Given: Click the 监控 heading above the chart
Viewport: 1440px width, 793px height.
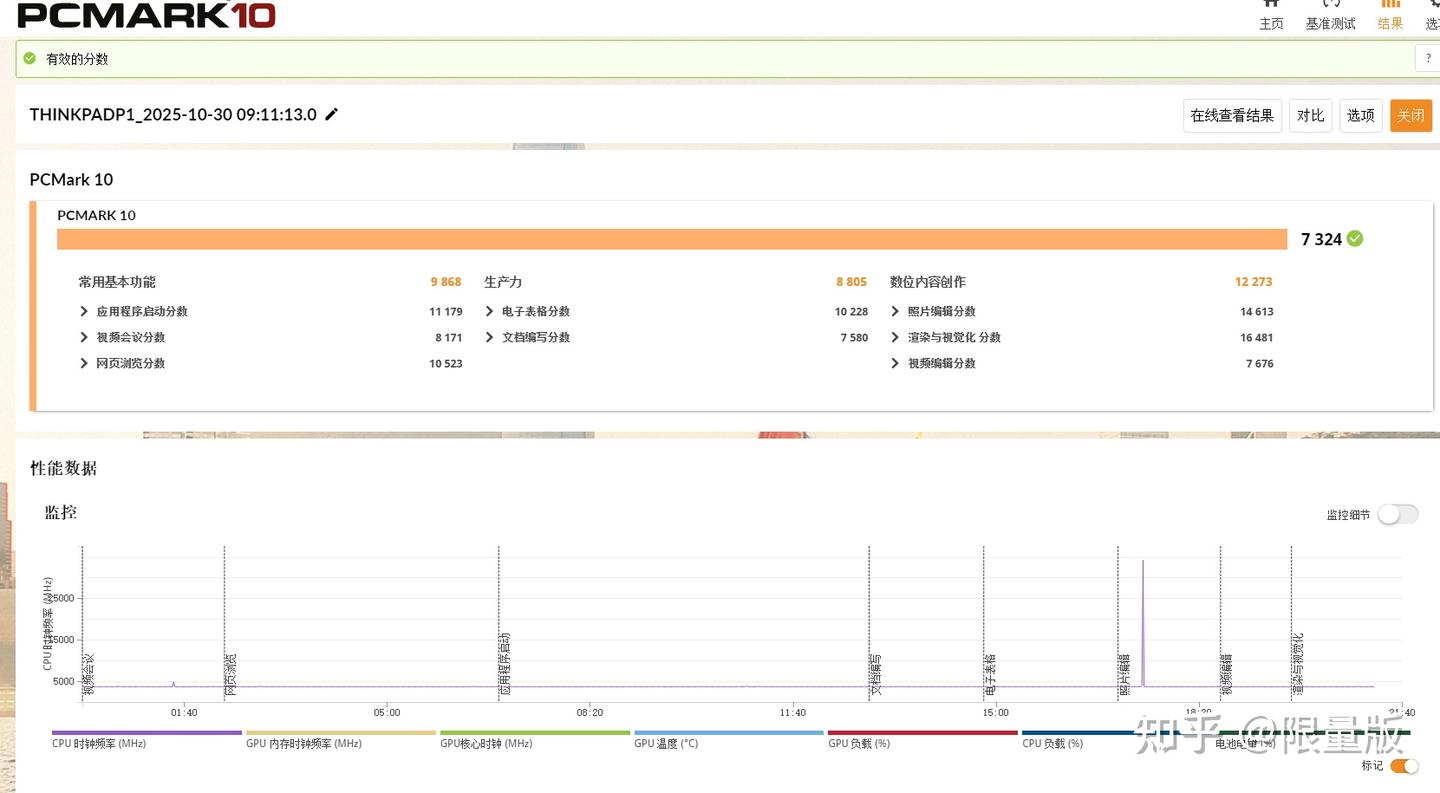Looking at the screenshot, I should [61, 512].
